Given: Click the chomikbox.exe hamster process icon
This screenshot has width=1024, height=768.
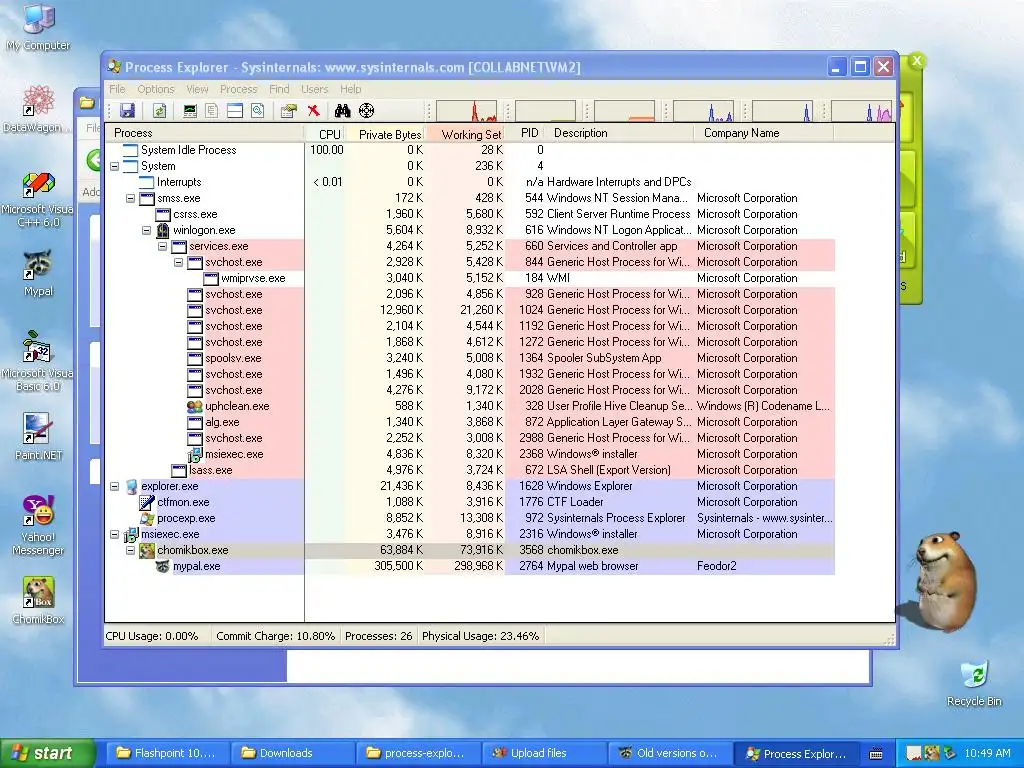Looking at the screenshot, I should click(147, 551).
